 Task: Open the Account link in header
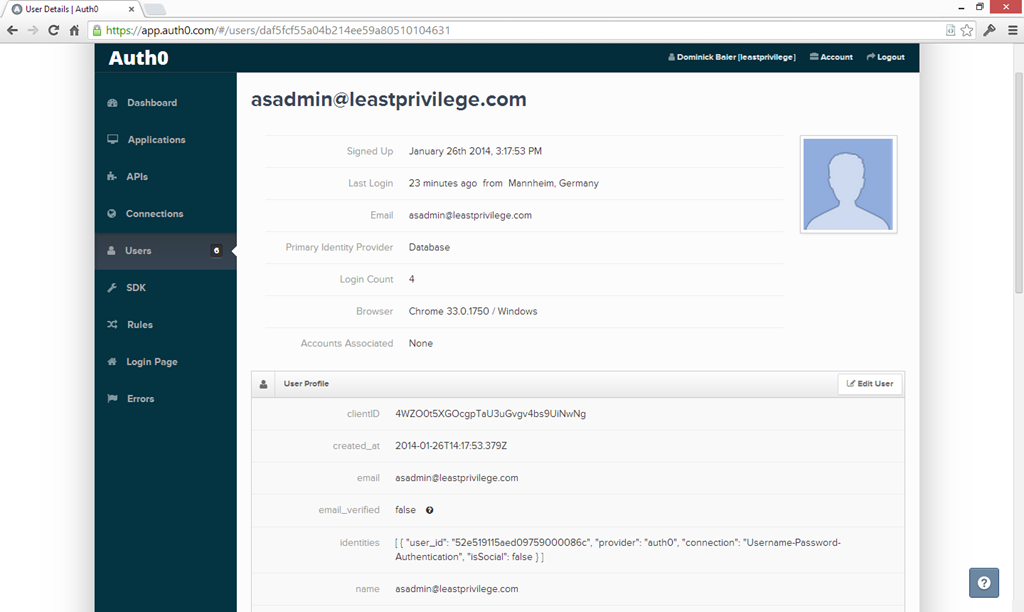click(831, 57)
